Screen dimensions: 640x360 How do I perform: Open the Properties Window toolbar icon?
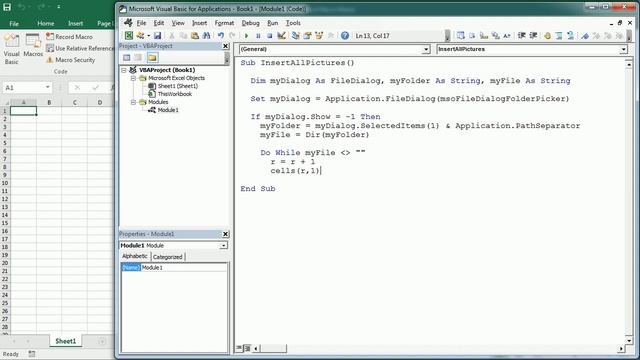pyautogui.click(x=307, y=36)
